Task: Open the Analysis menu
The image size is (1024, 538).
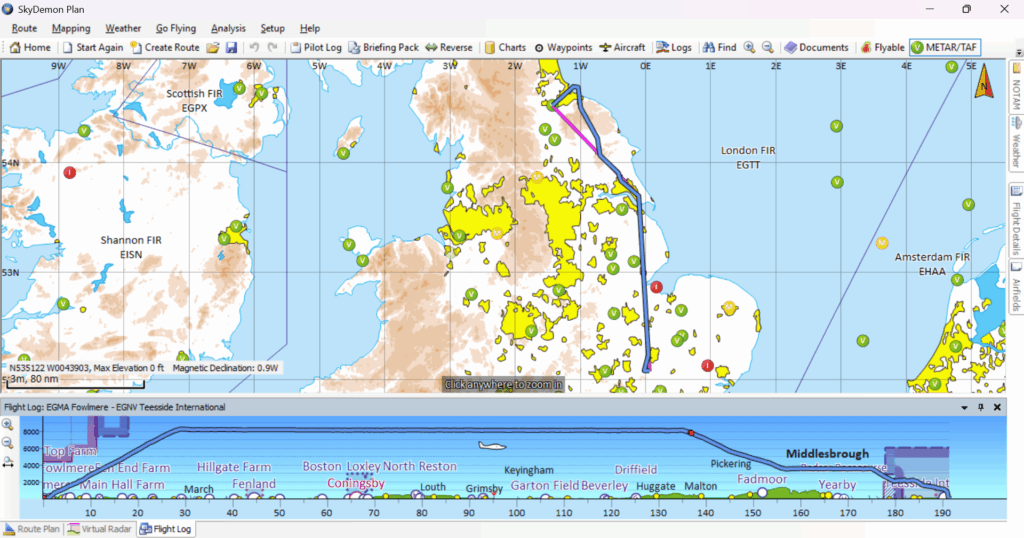Action: coord(228,28)
